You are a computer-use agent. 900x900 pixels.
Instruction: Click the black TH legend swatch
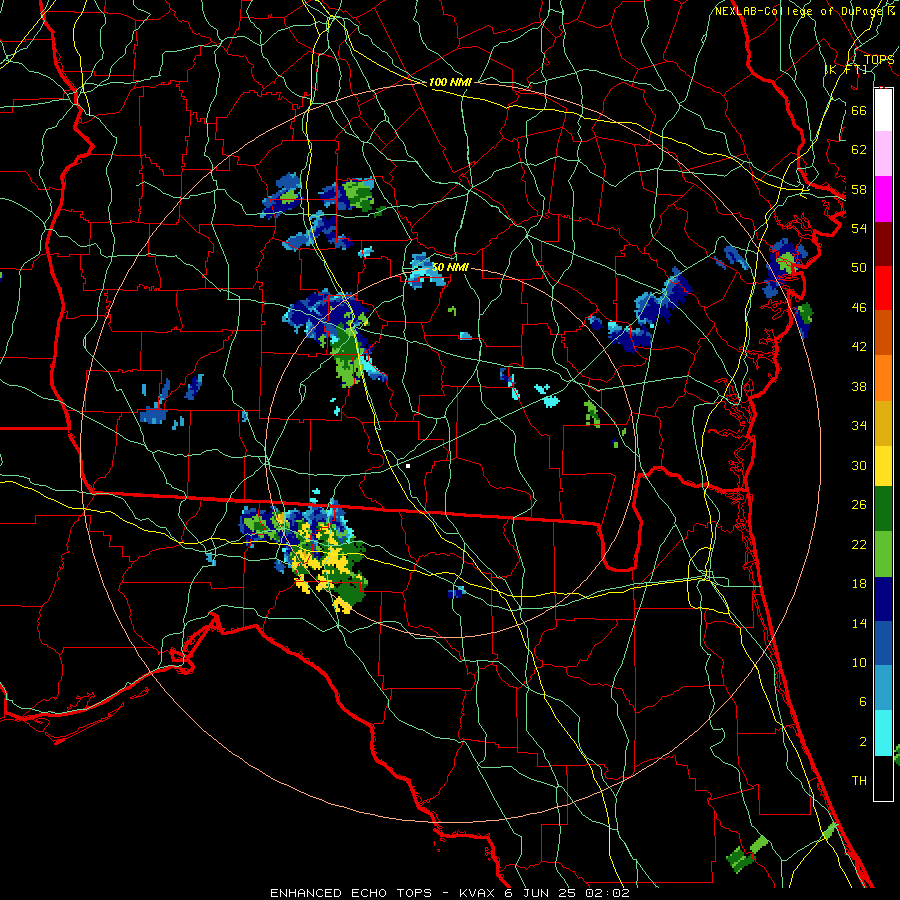pyautogui.click(x=883, y=778)
